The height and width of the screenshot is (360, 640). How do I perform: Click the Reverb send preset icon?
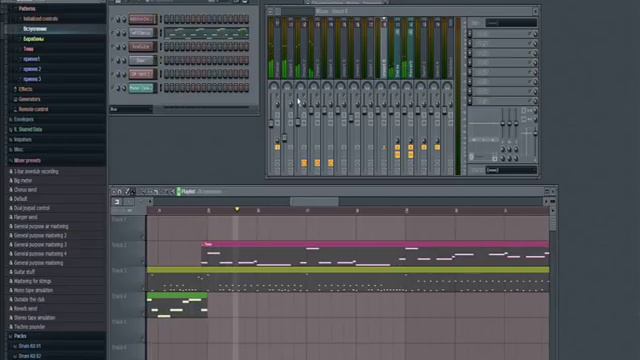(x=11, y=309)
